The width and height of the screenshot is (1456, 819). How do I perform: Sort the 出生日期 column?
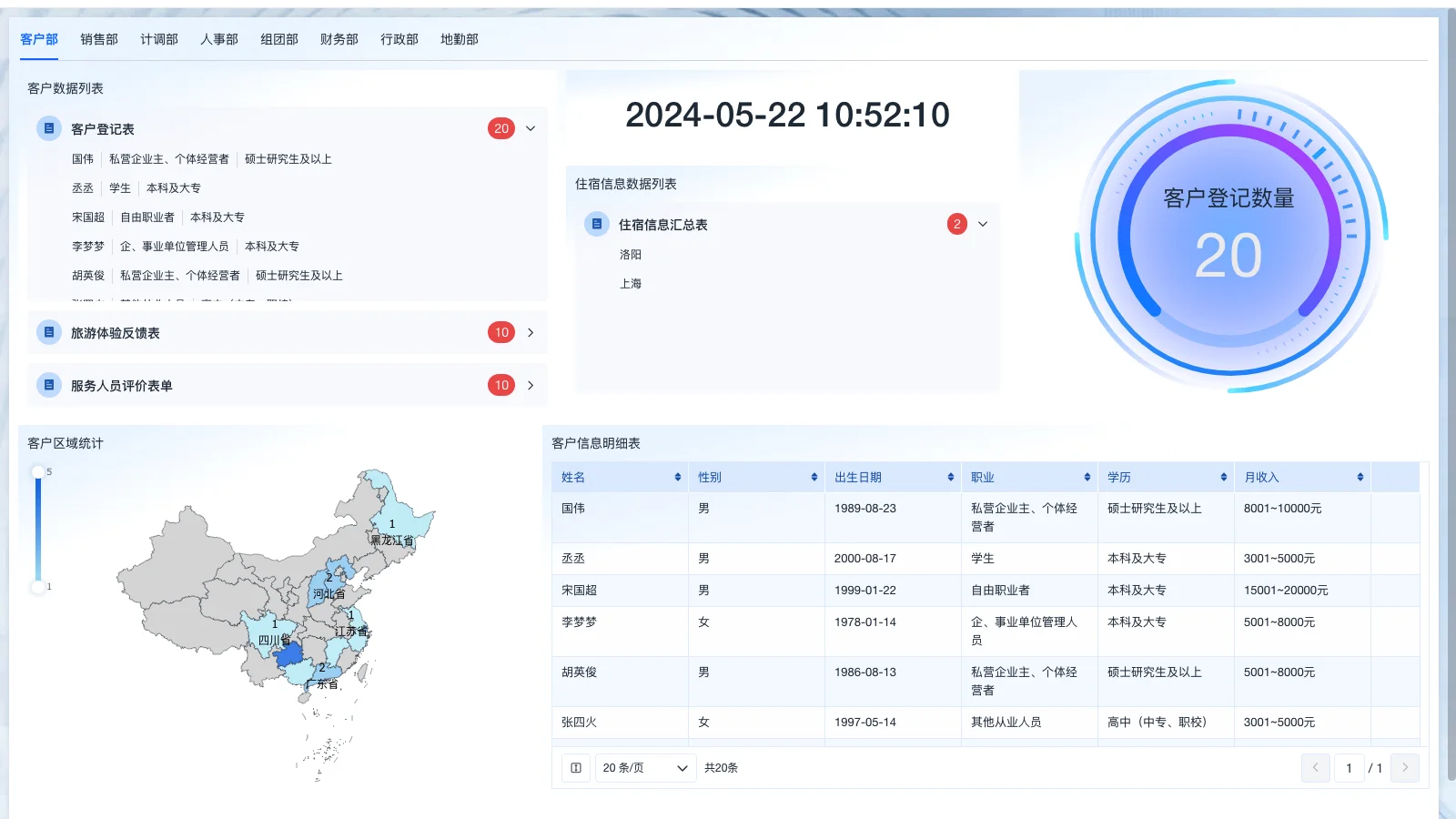950,476
